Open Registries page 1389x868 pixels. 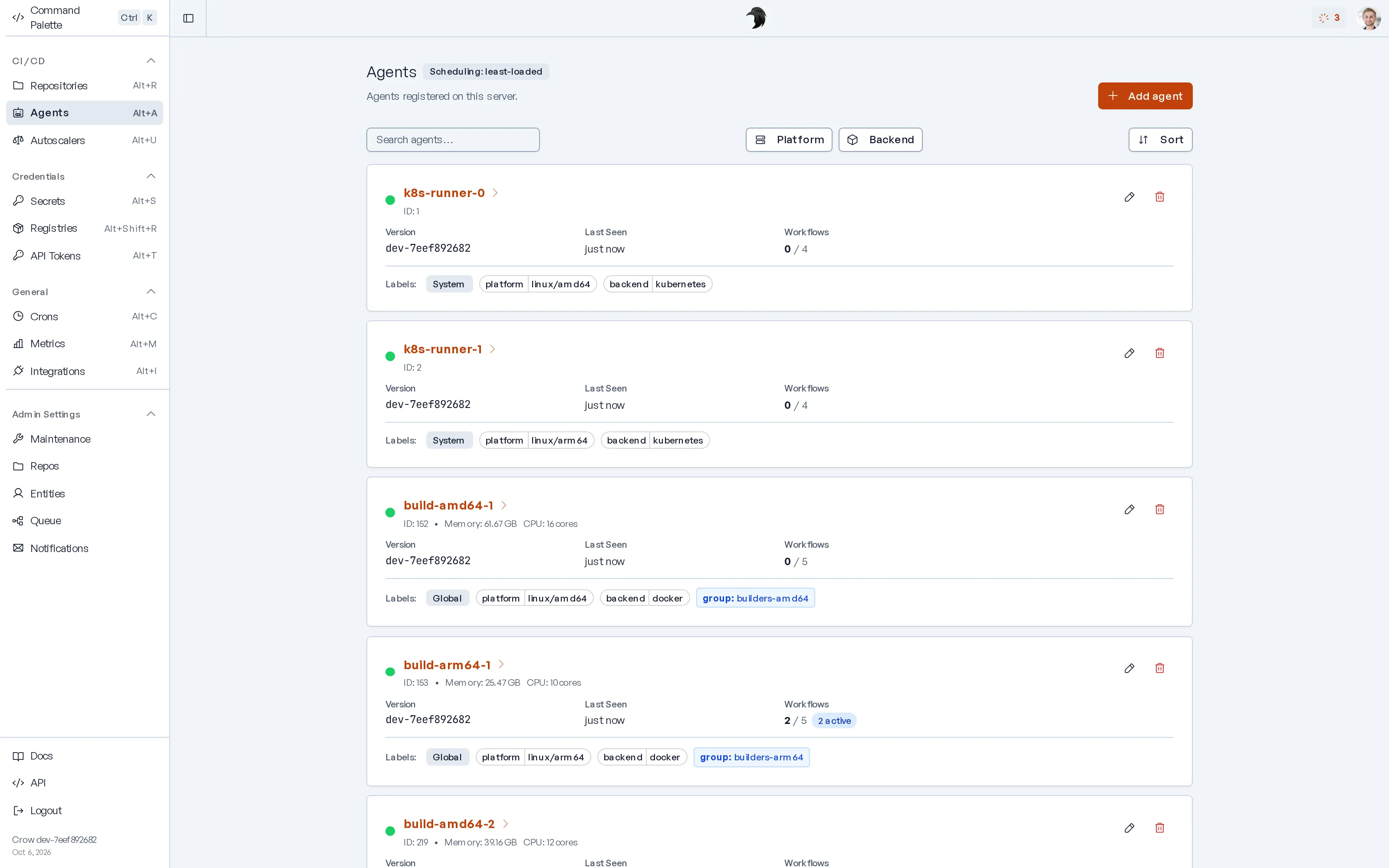(84, 228)
